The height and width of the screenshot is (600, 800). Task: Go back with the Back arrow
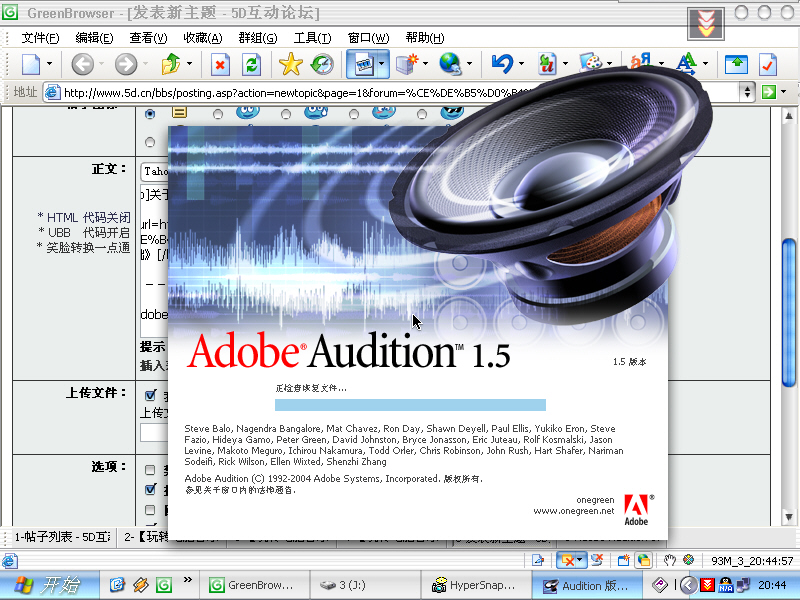pyautogui.click(x=82, y=64)
